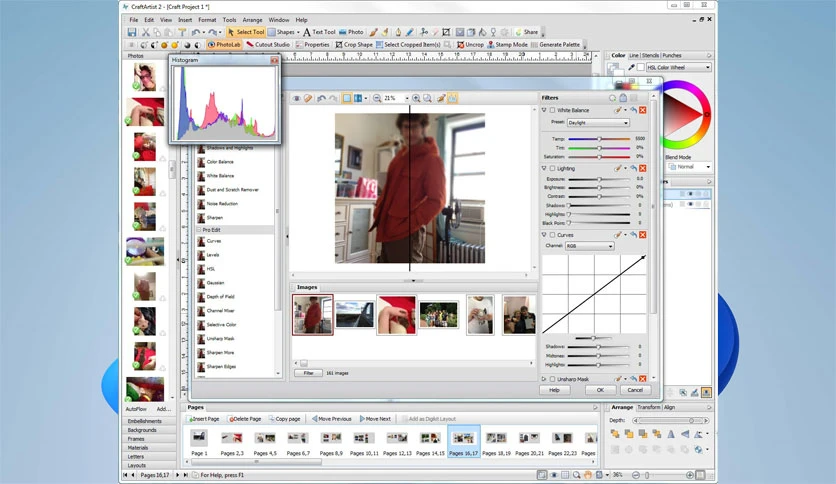The image size is (836, 484).
Task: Click the pan hand icon in status bar
Action: click(x=588, y=474)
